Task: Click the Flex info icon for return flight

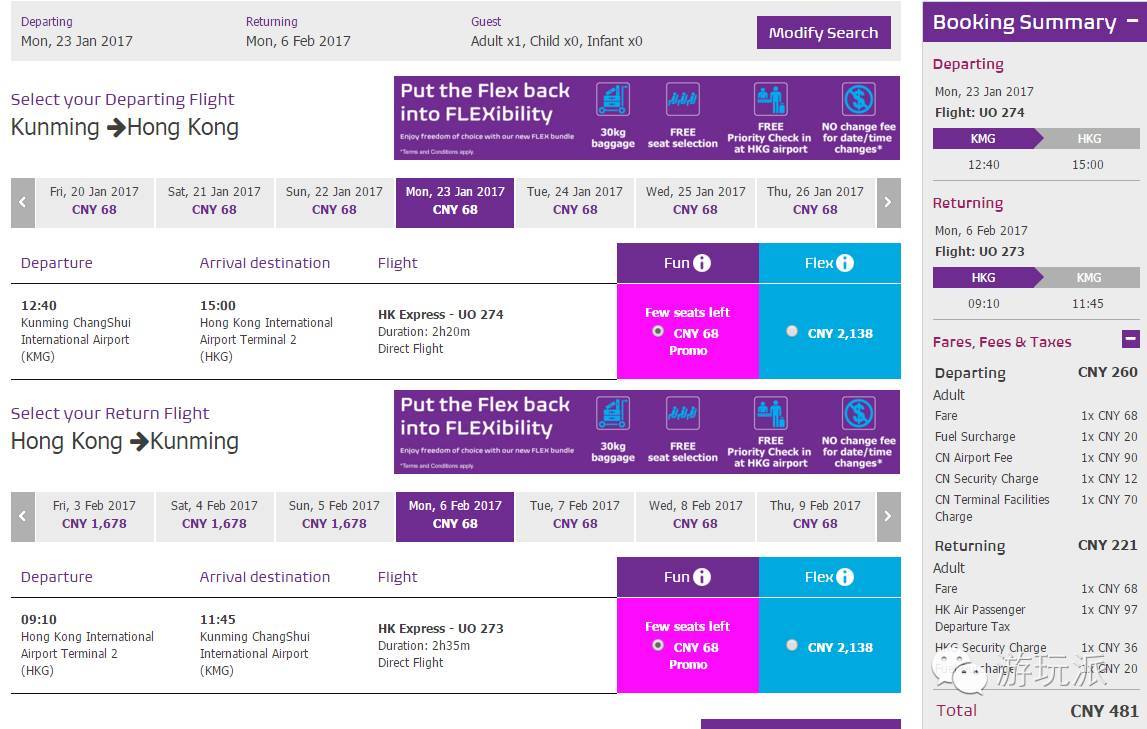Action: click(845, 577)
